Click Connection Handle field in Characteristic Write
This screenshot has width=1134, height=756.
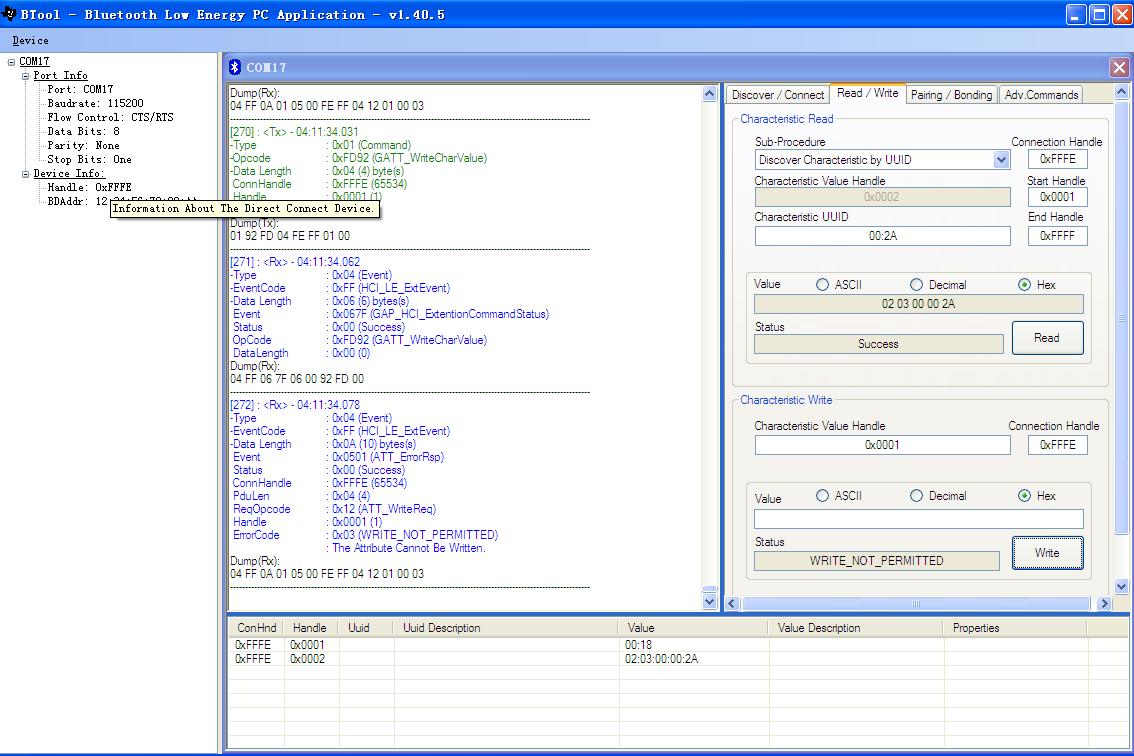click(1057, 445)
